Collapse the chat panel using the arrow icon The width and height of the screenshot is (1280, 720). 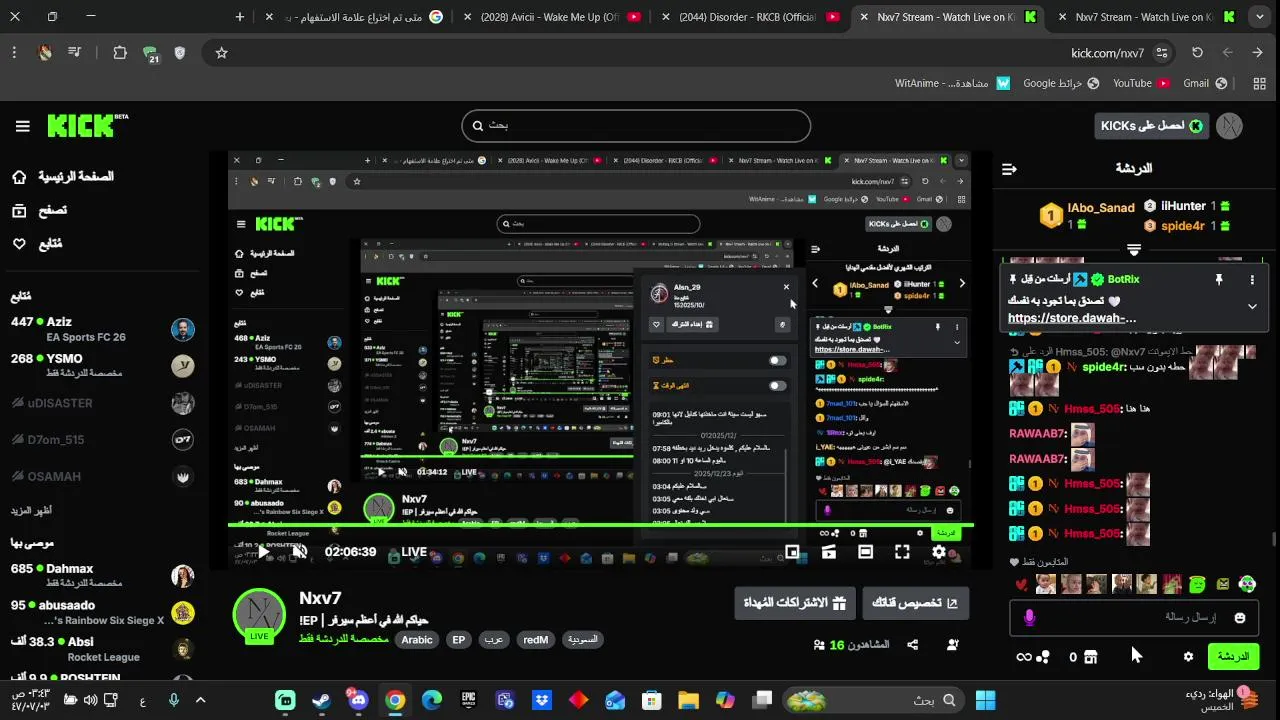click(x=1009, y=169)
